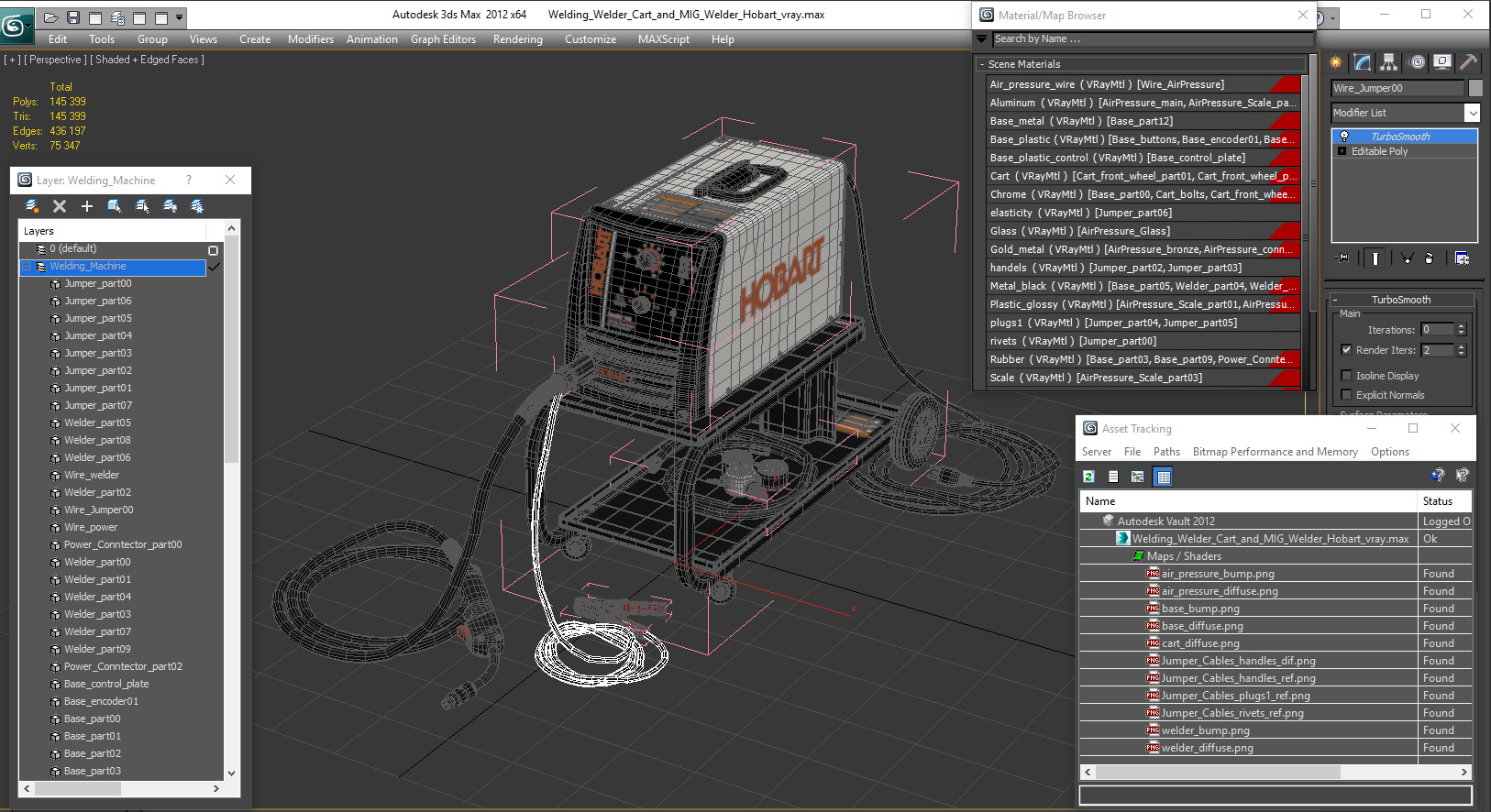Click Delete Layer X icon in Layer dialog
Viewport: 1491px width, 812px height.
tap(60, 206)
